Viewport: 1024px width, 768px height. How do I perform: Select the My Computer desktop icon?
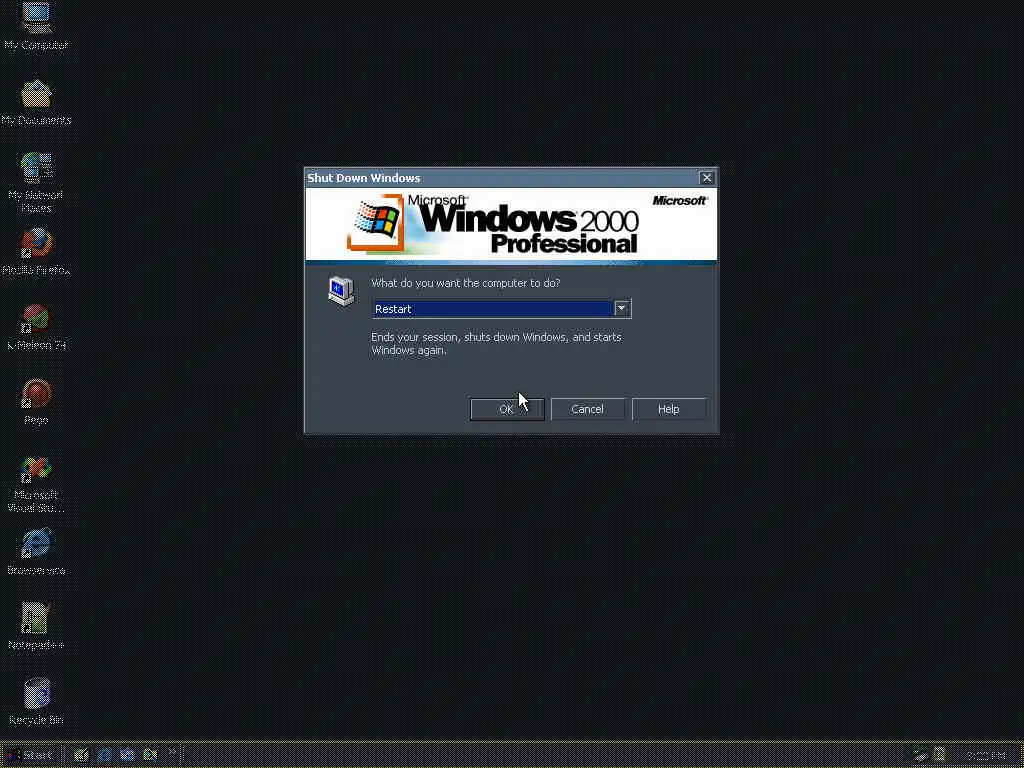36,27
